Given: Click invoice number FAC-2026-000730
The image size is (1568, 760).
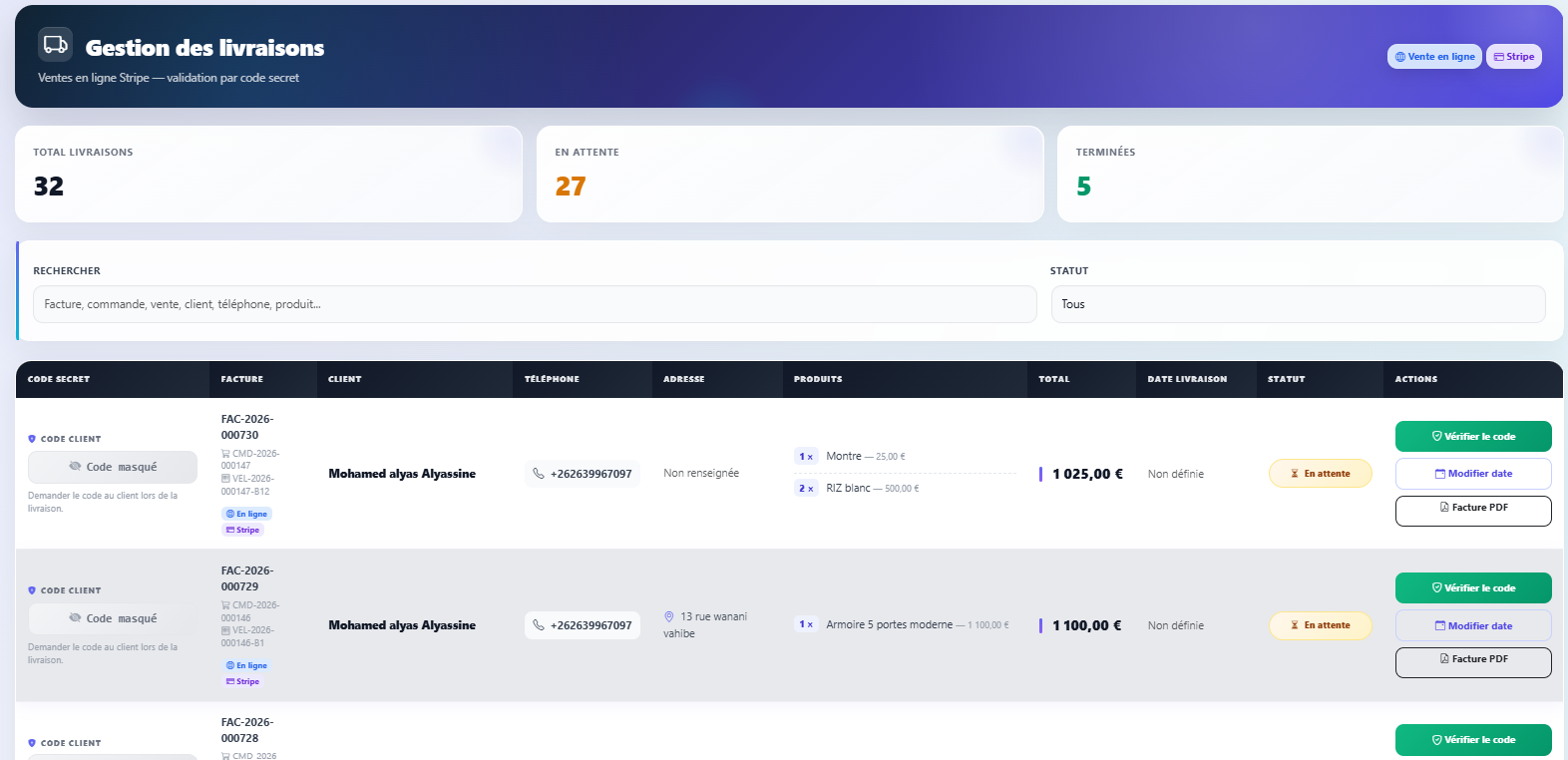Looking at the screenshot, I should point(247,427).
